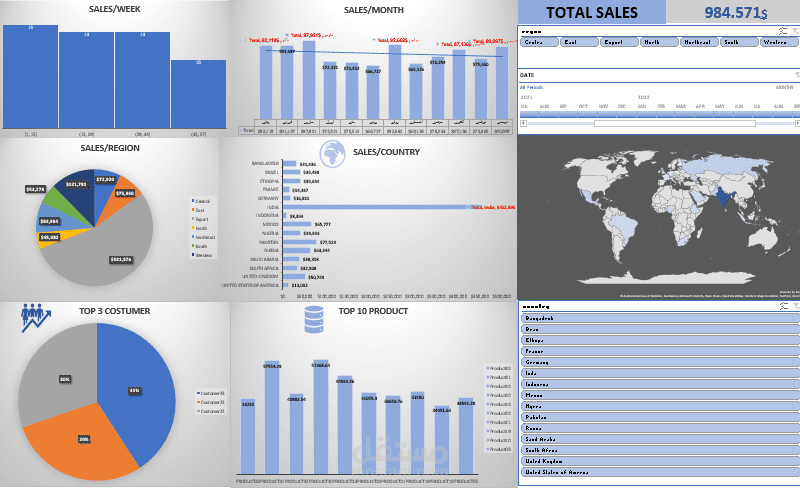The width and height of the screenshot is (800, 490).
Task: Click the All Periods label on timeline
Action: pos(532,87)
